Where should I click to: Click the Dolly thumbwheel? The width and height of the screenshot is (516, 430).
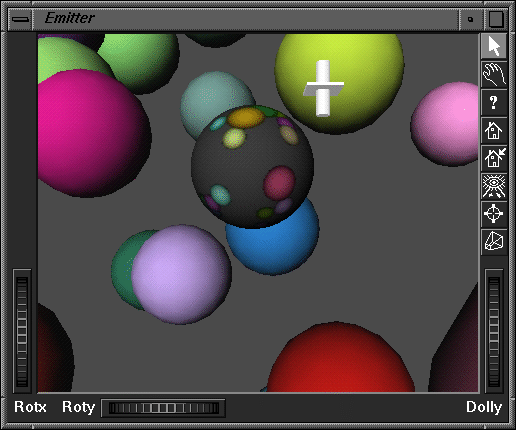click(x=494, y=332)
